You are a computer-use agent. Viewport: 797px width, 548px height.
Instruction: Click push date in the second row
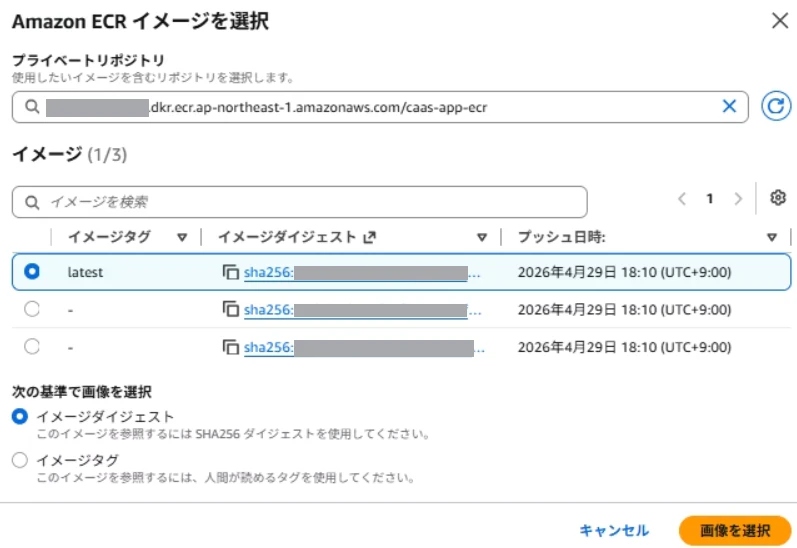click(x=624, y=310)
